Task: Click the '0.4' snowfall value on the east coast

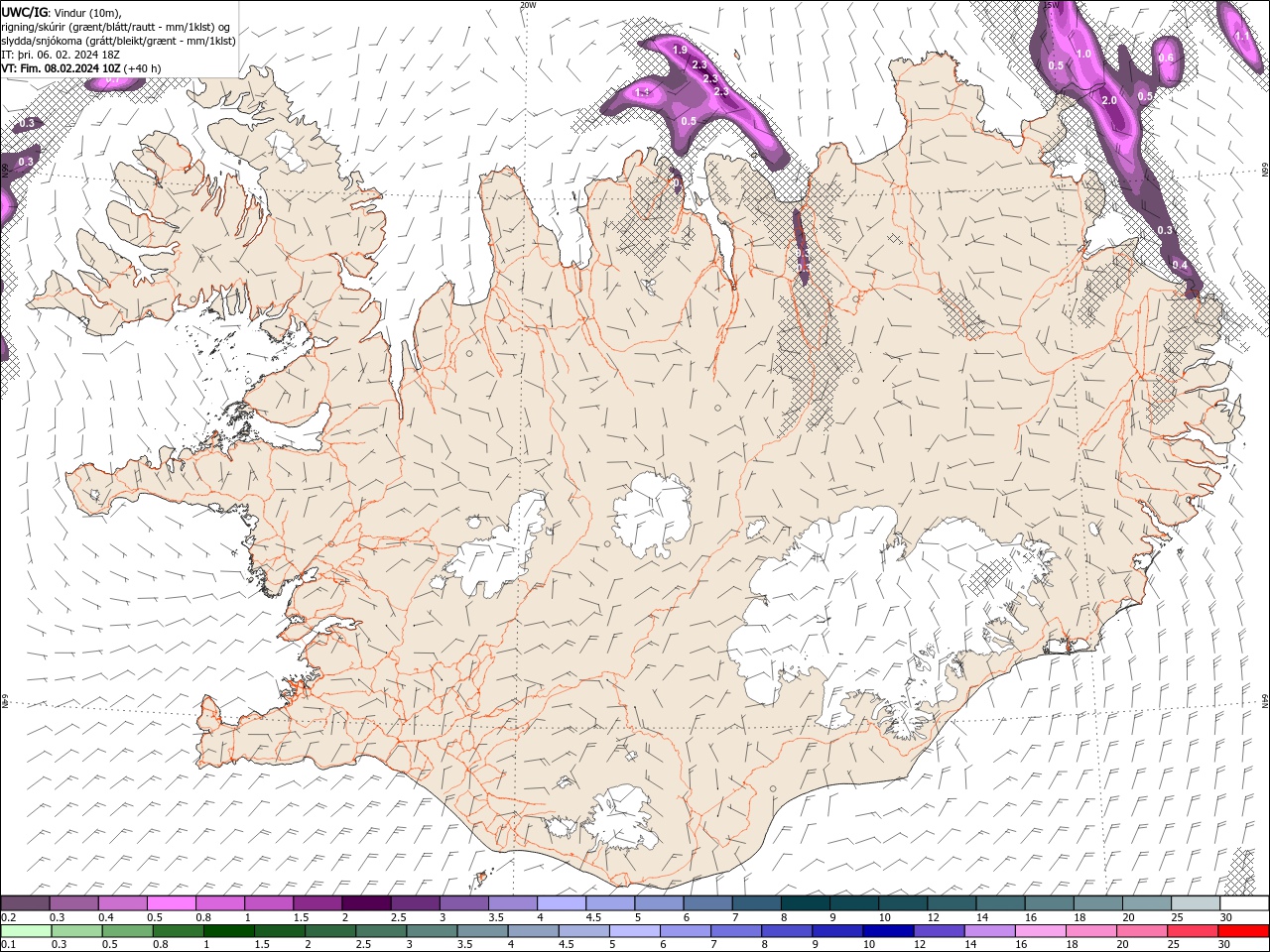Action: click(1180, 265)
